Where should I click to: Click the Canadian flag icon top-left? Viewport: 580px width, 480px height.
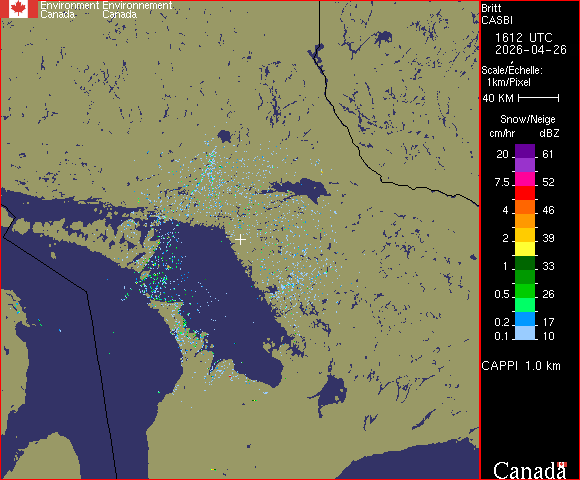click(19, 9)
